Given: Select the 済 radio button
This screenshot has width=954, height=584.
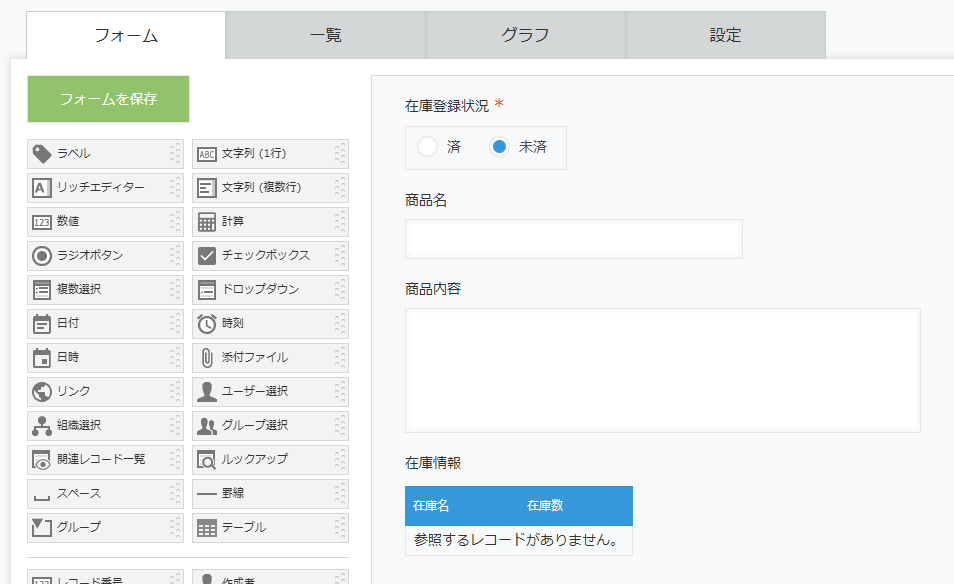Looking at the screenshot, I should tap(427, 147).
